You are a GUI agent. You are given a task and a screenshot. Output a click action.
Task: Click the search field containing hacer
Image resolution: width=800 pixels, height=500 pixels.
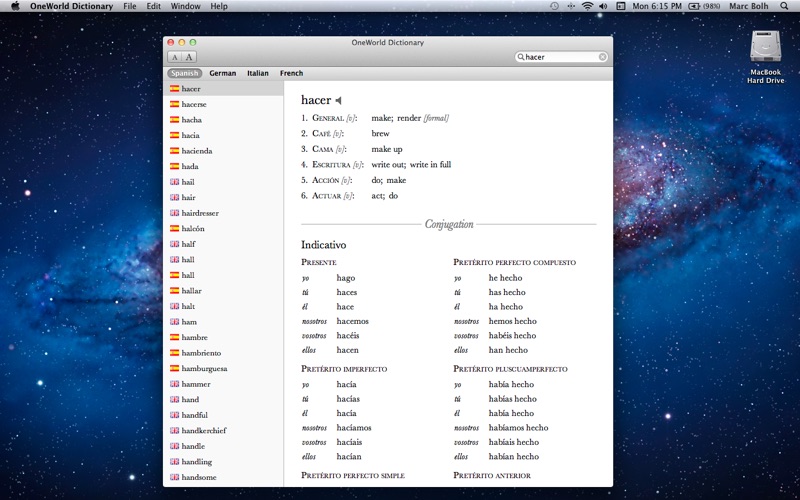click(x=561, y=57)
